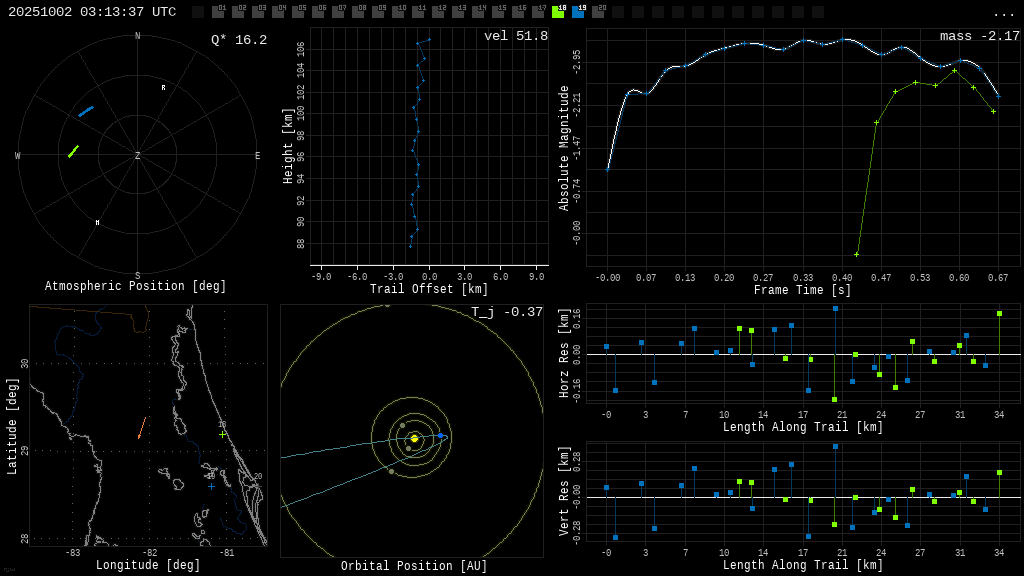Select station box 15 in top strip
The width and height of the screenshot is (1024, 576).
click(x=498, y=12)
